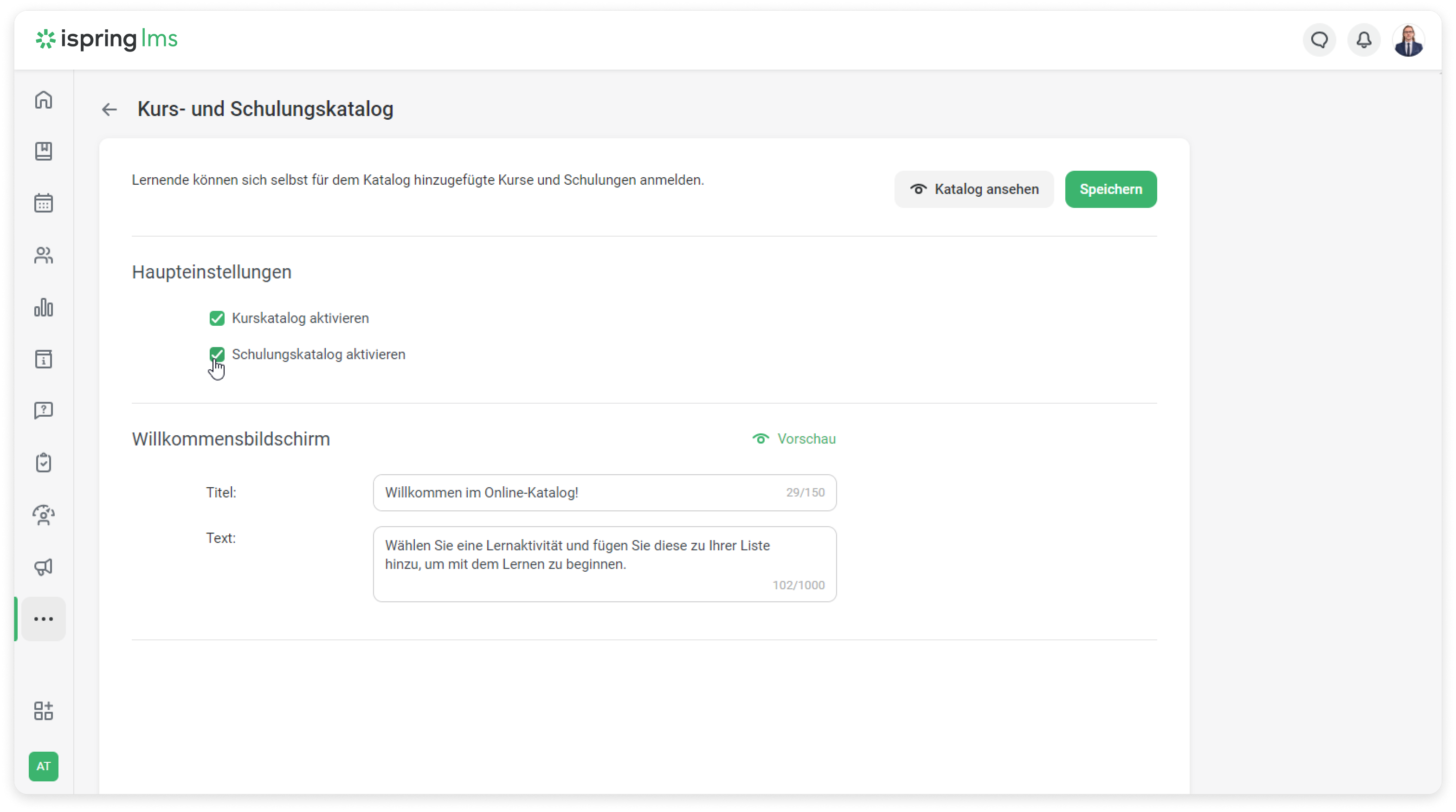1456x812 pixels.
Task: Open the add-apps grid plus icon
Action: (x=44, y=710)
